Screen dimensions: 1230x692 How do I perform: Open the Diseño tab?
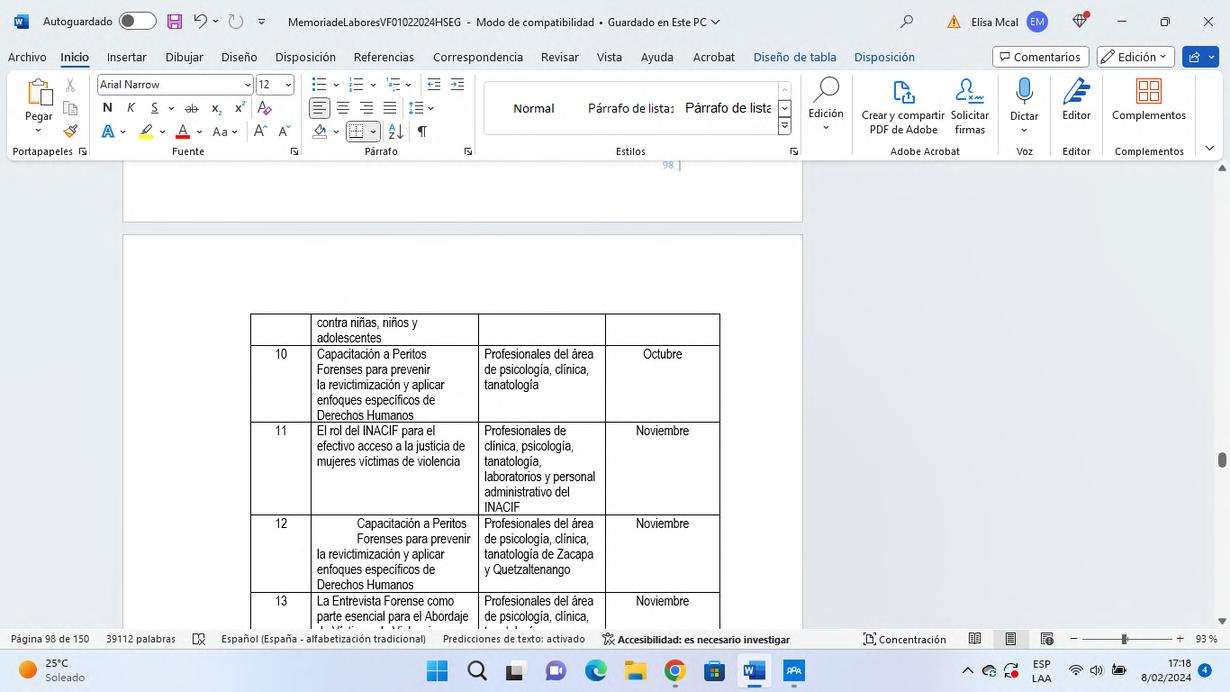239,57
